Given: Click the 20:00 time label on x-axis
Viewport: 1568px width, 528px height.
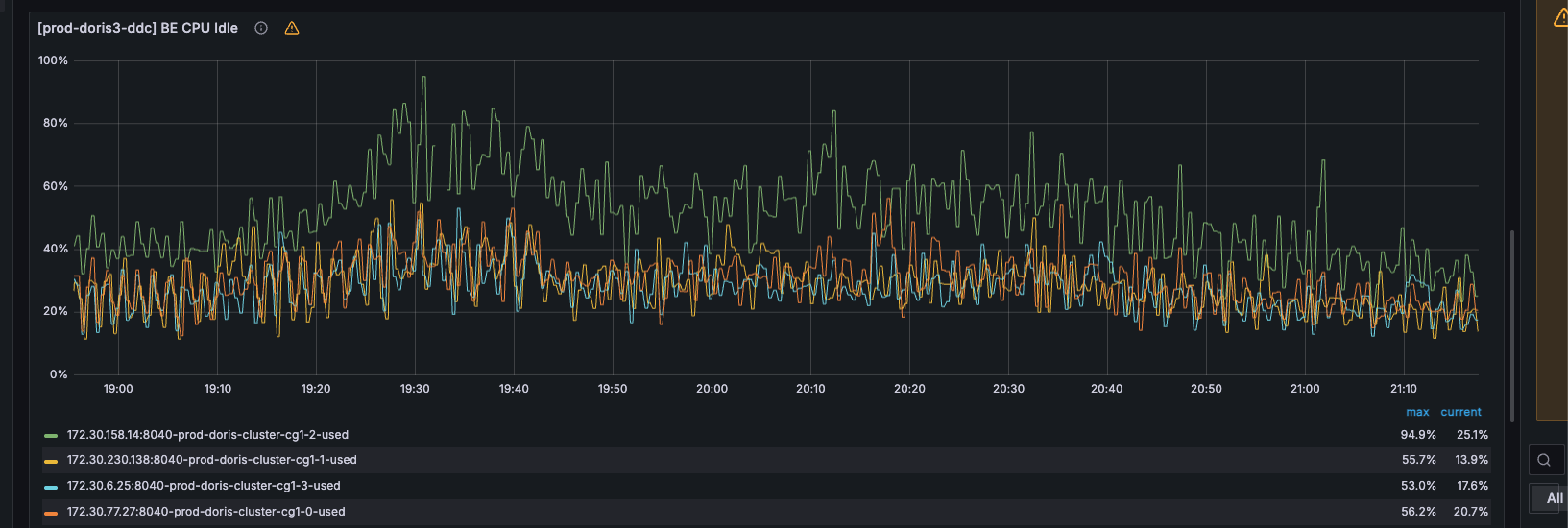Looking at the screenshot, I should (x=712, y=389).
